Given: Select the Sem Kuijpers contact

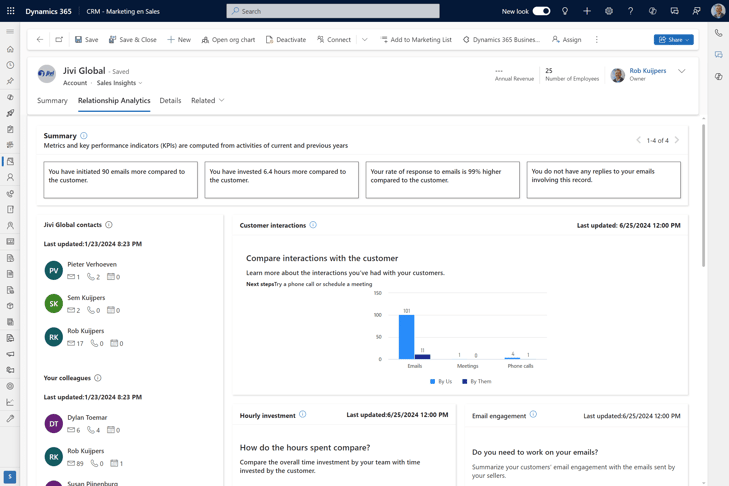Looking at the screenshot, I should click(x=86, y=298).
